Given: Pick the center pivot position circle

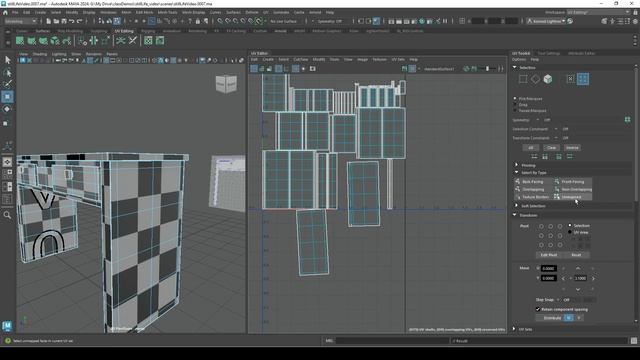Looking at the screenshot, I should 551,236.
